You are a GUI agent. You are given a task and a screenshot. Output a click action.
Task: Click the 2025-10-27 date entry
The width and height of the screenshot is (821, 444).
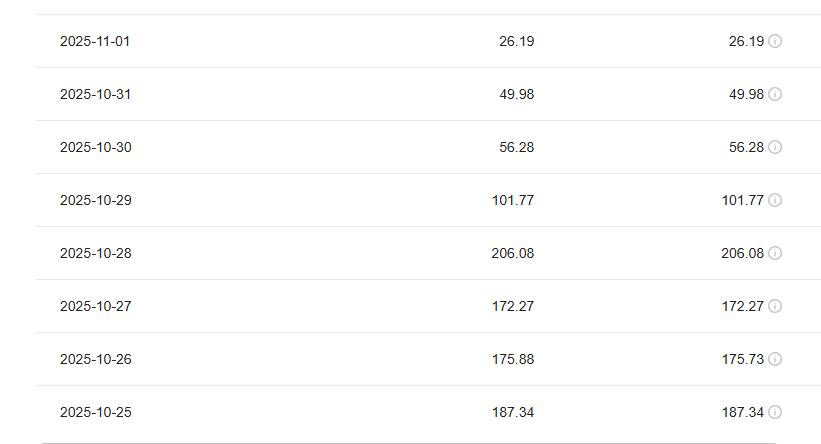coord(95,306)
